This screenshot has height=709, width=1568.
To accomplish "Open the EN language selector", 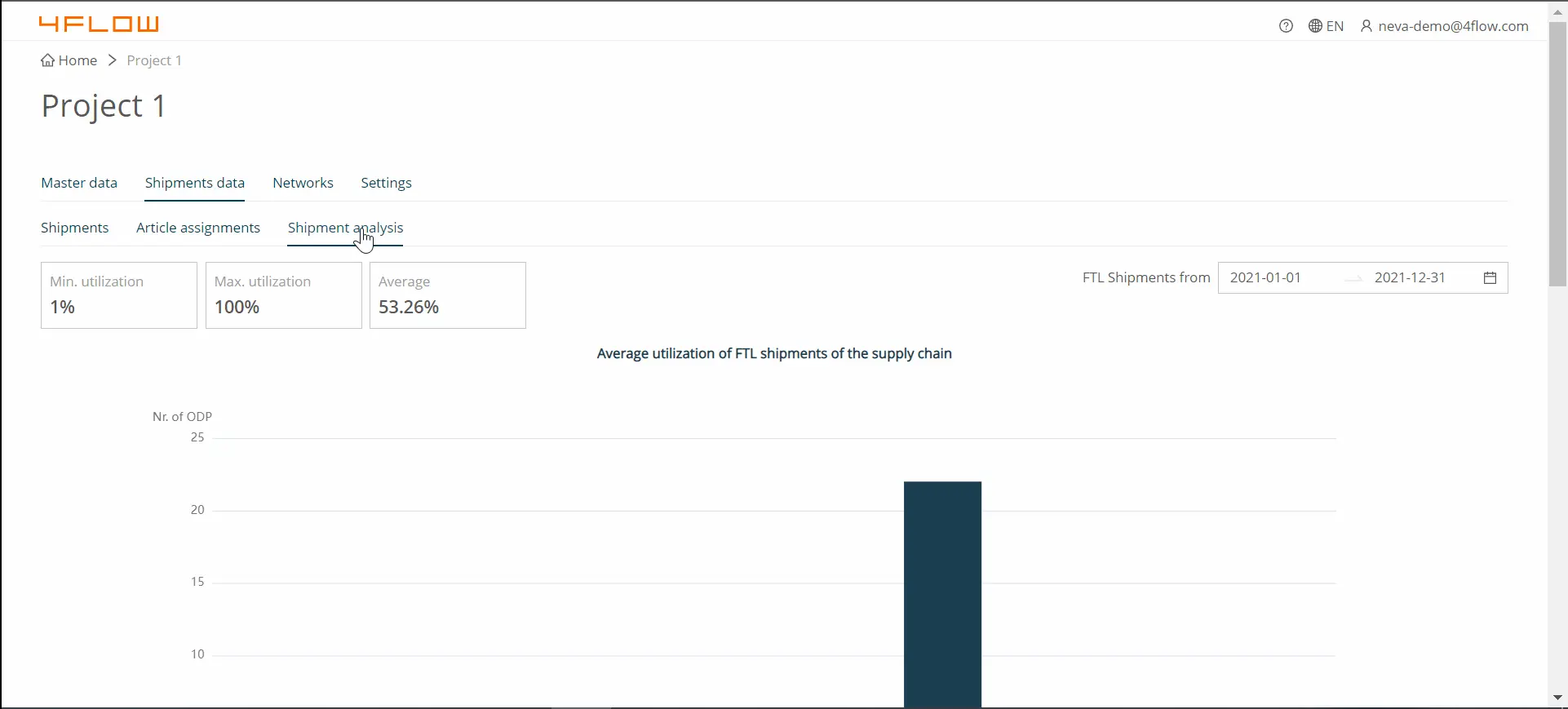I will pyautogui.click(x=1326, y=26).
